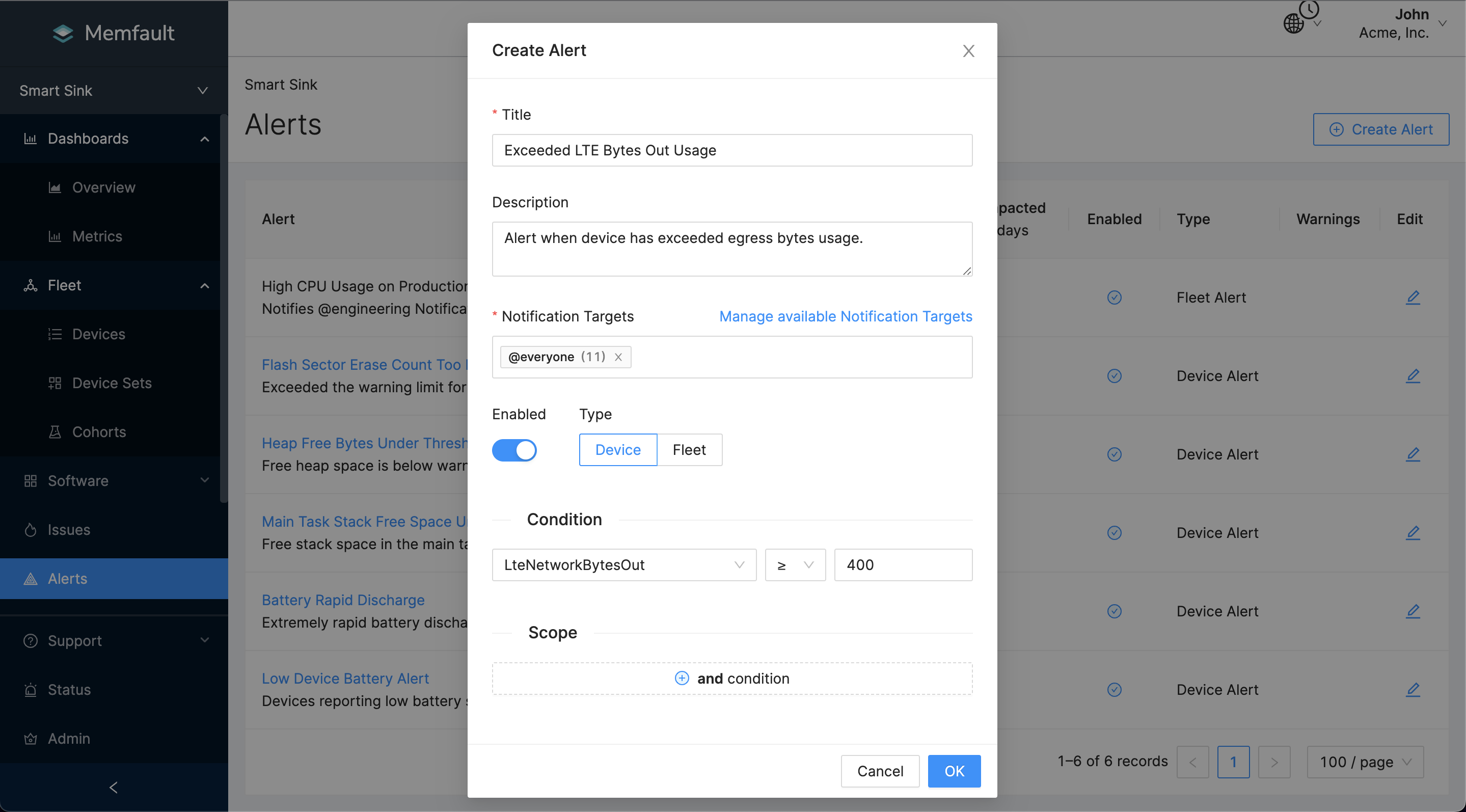Remove the @everyone notification target tag
The width and height of the screenshot is (1466, 812).
[618, 357]
